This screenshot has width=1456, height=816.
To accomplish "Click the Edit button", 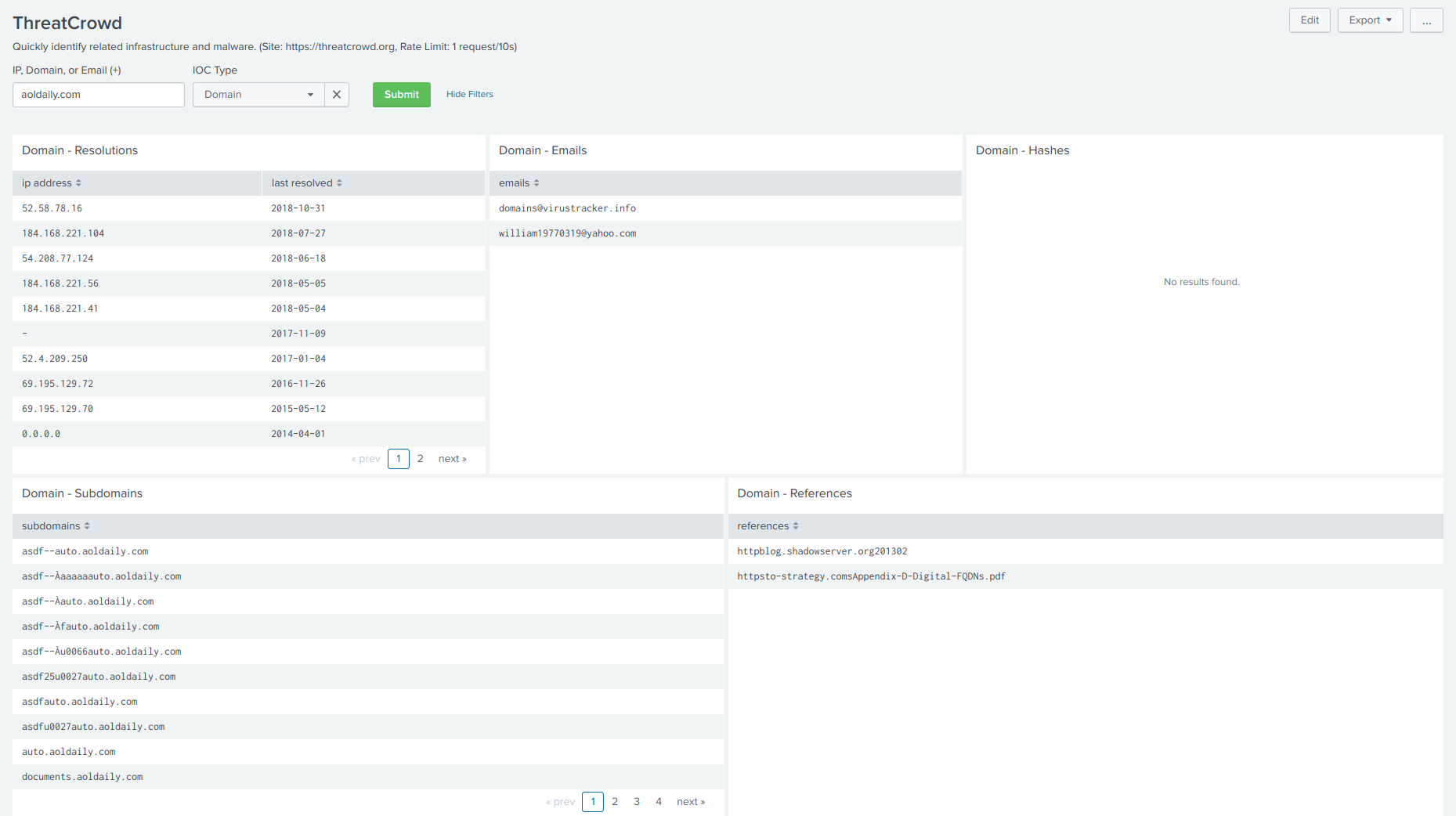I will click(1310, 20).
